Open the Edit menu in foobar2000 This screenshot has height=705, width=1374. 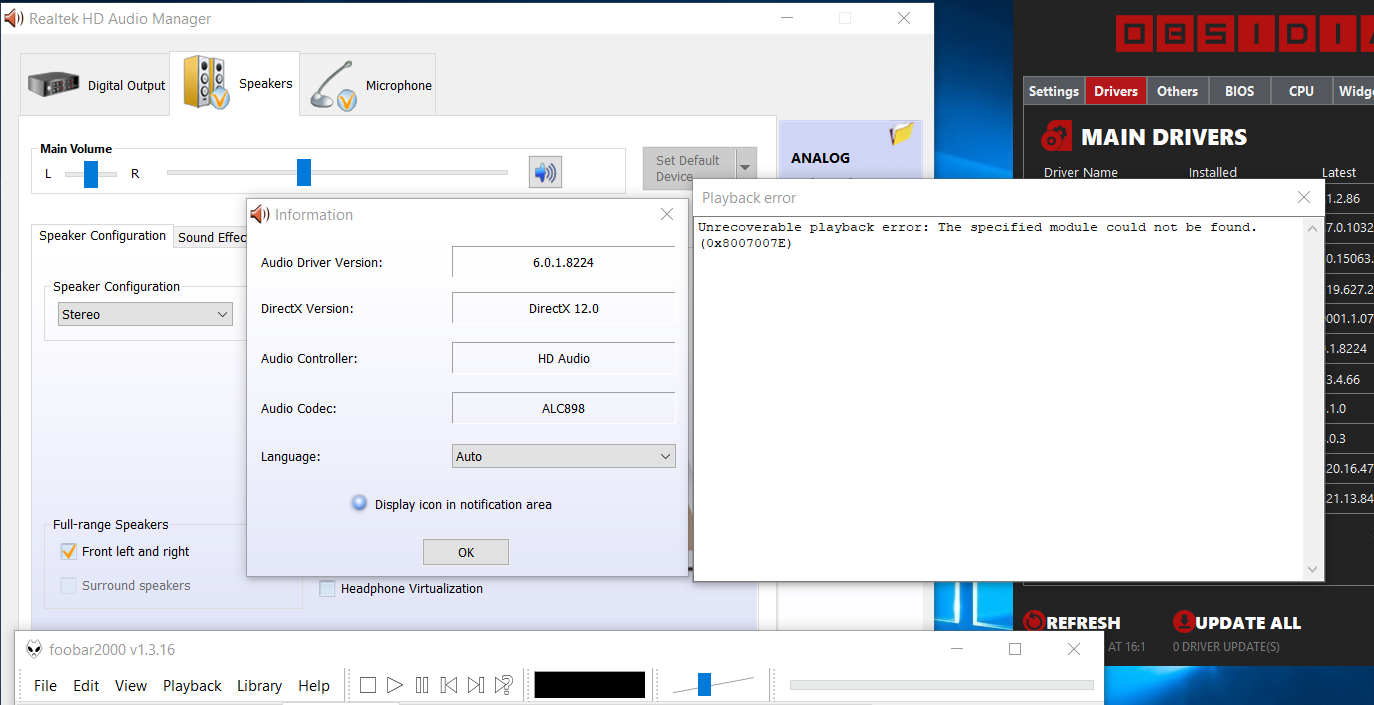pos(86,685)
